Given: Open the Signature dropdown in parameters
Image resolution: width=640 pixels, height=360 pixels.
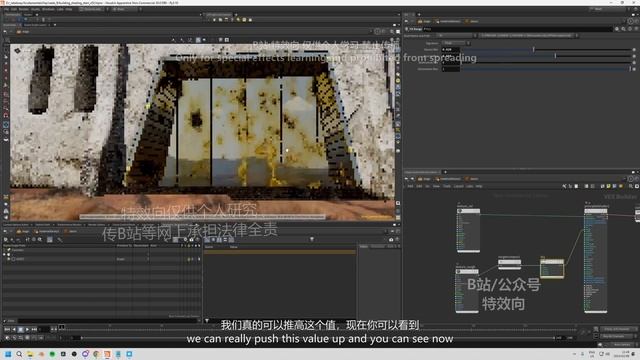Looking at the screenshot, I should click(x=456, y=43).
